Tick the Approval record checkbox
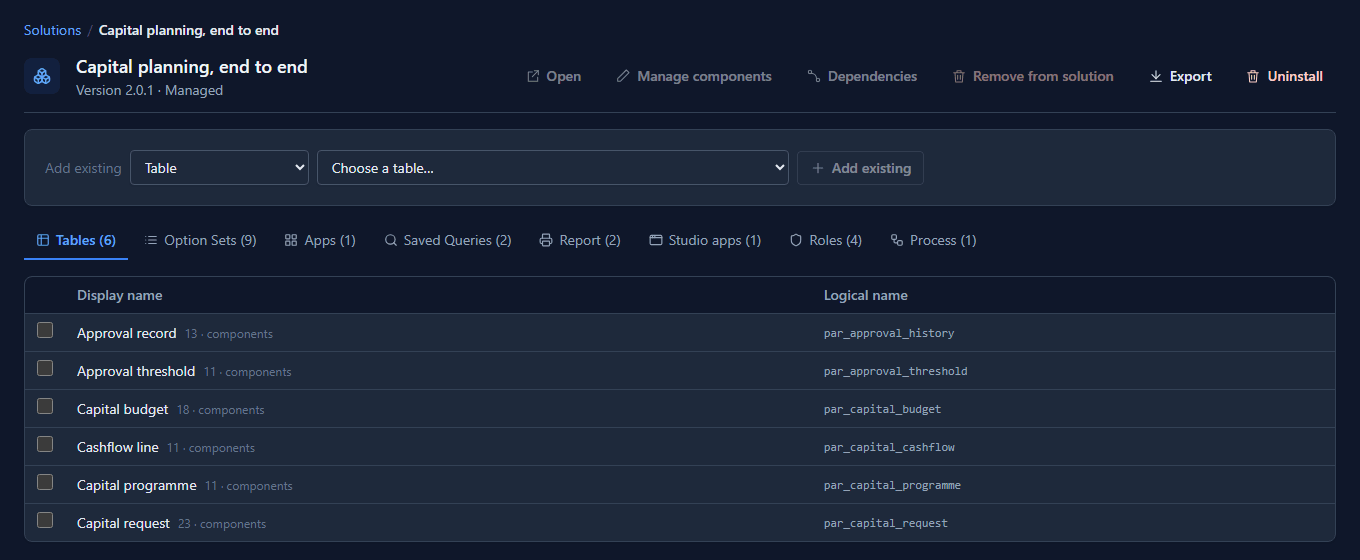1360x560 pixels. point(45,330)
